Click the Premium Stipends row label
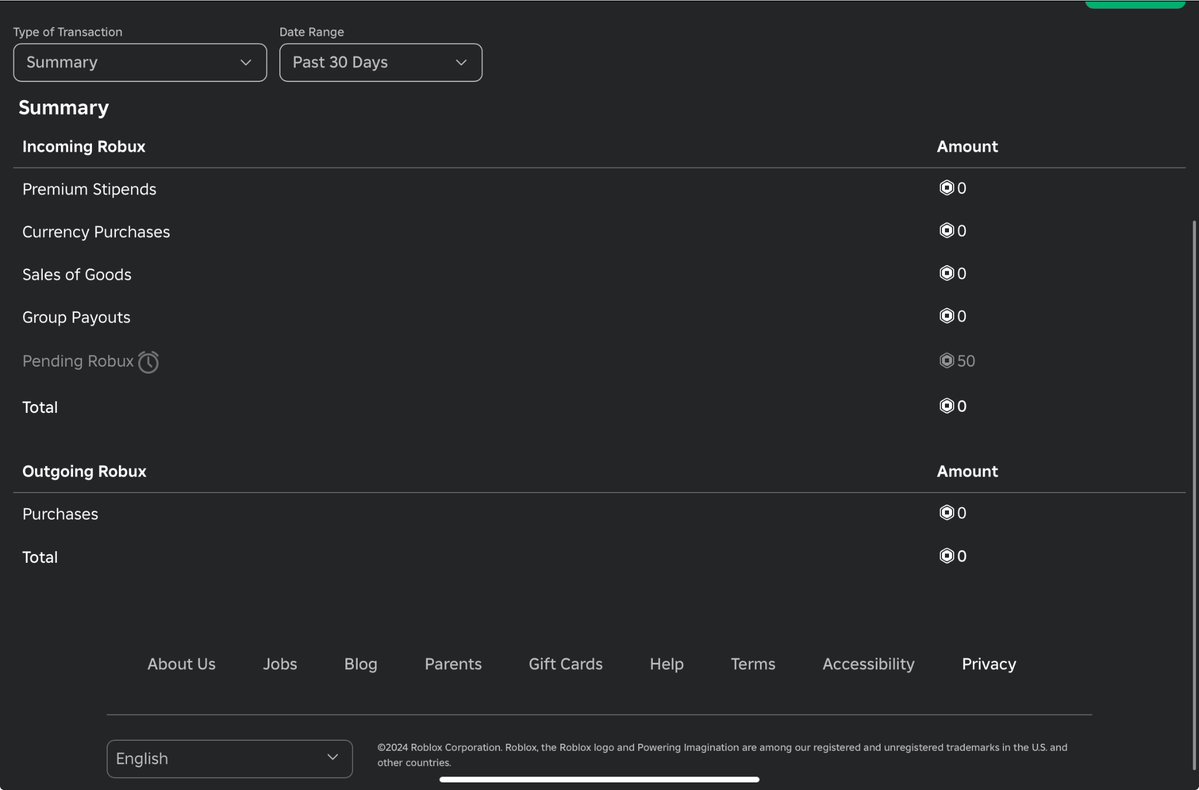 (x=89, y=190)
